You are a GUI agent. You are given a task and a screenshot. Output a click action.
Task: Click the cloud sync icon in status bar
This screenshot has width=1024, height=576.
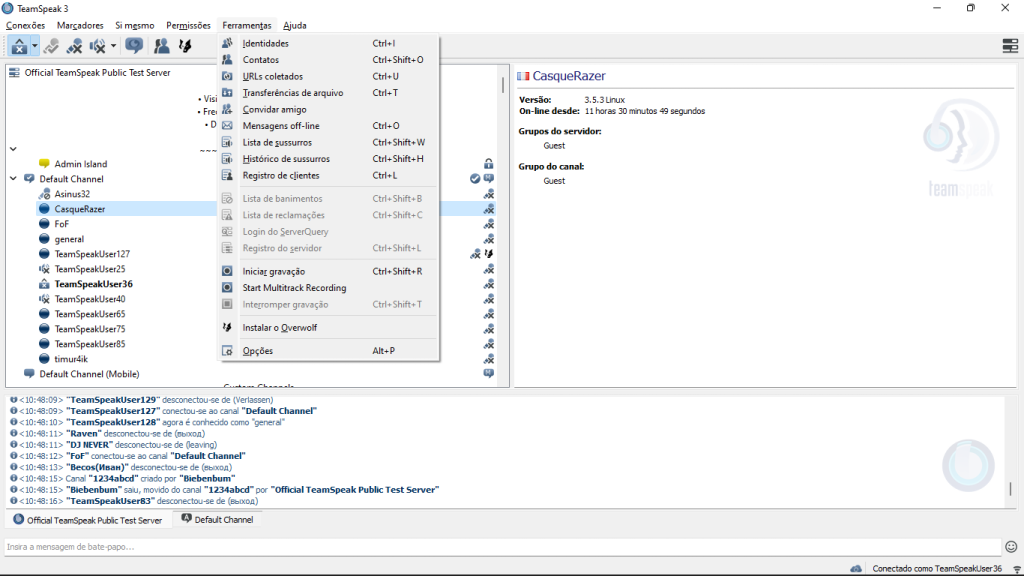856,567
